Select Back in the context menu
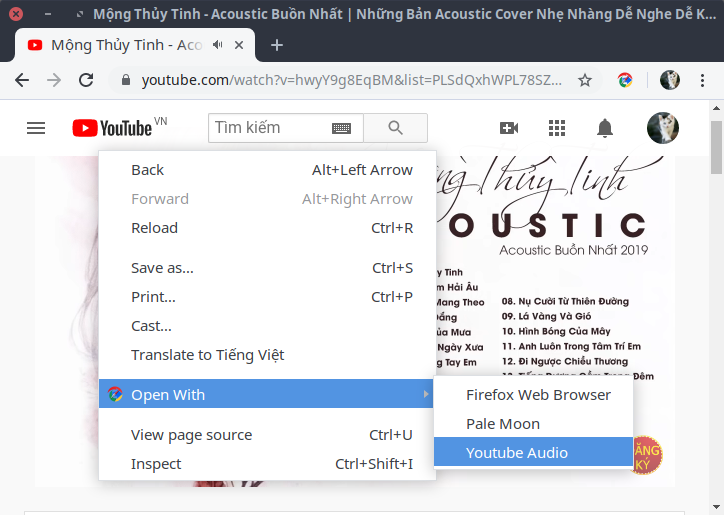Screen dimensions: 724x515 pos(267,170)
